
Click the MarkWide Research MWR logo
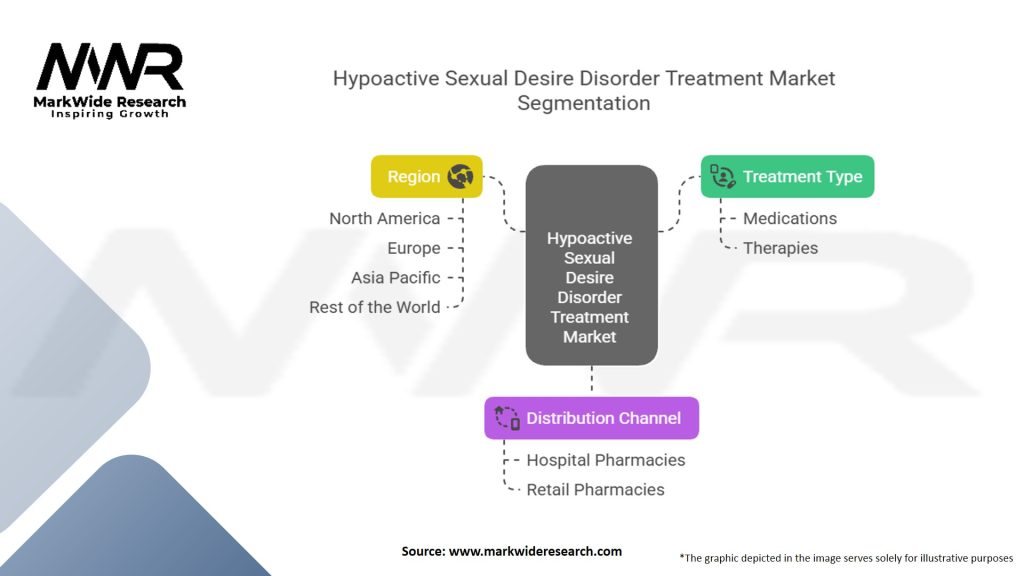coord(110,70)
